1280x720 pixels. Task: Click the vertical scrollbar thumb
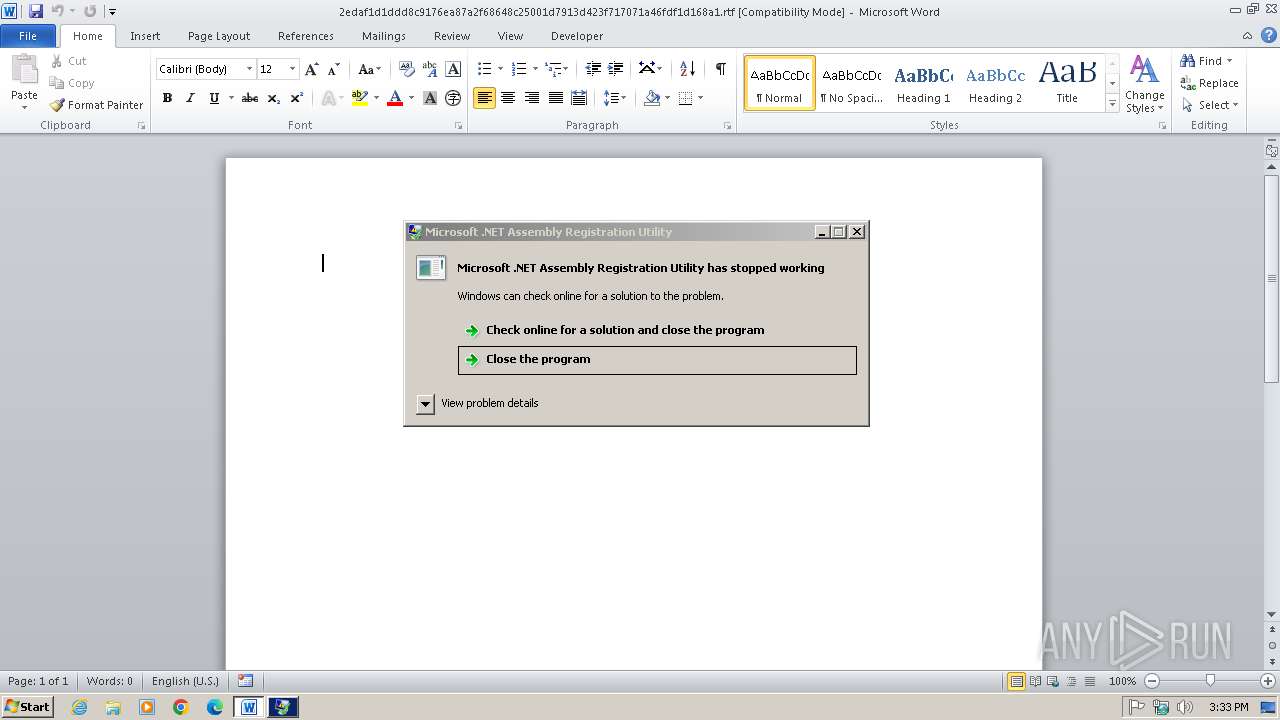pyautogui.click(x=1272, y=278)
